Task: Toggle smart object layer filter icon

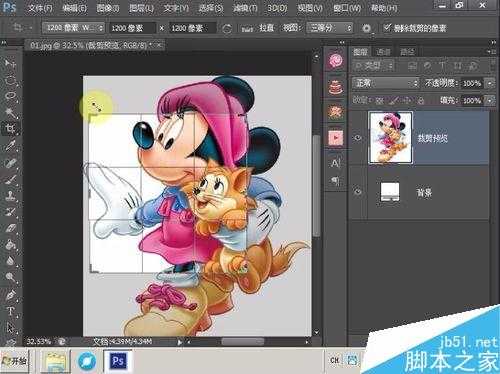Action: tap(473, 66)
